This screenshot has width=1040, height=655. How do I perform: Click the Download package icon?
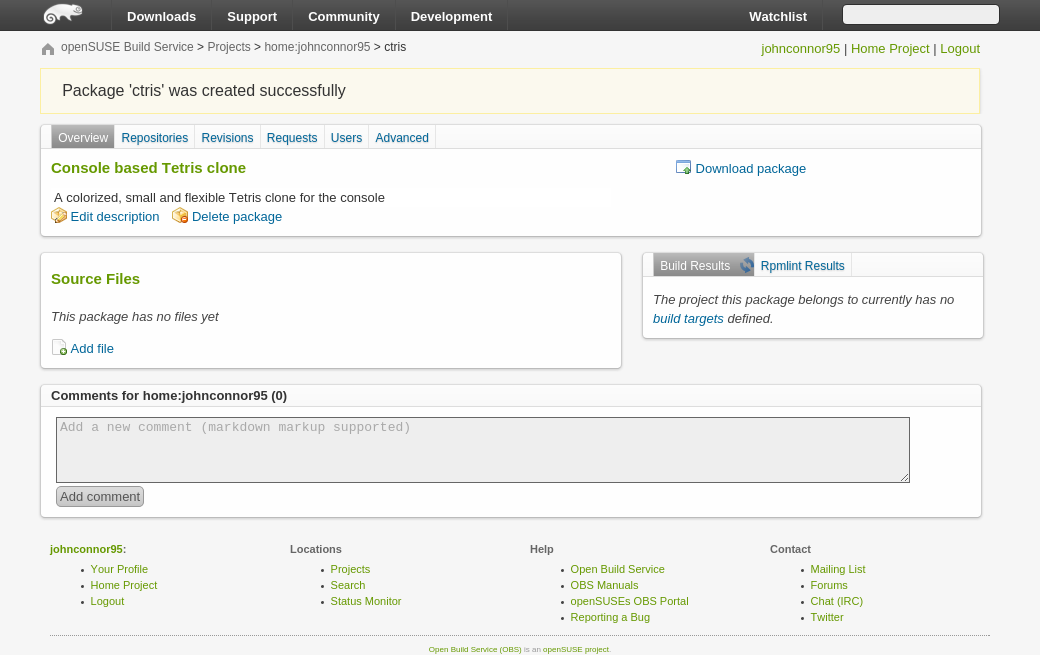(x=683, y=168)
